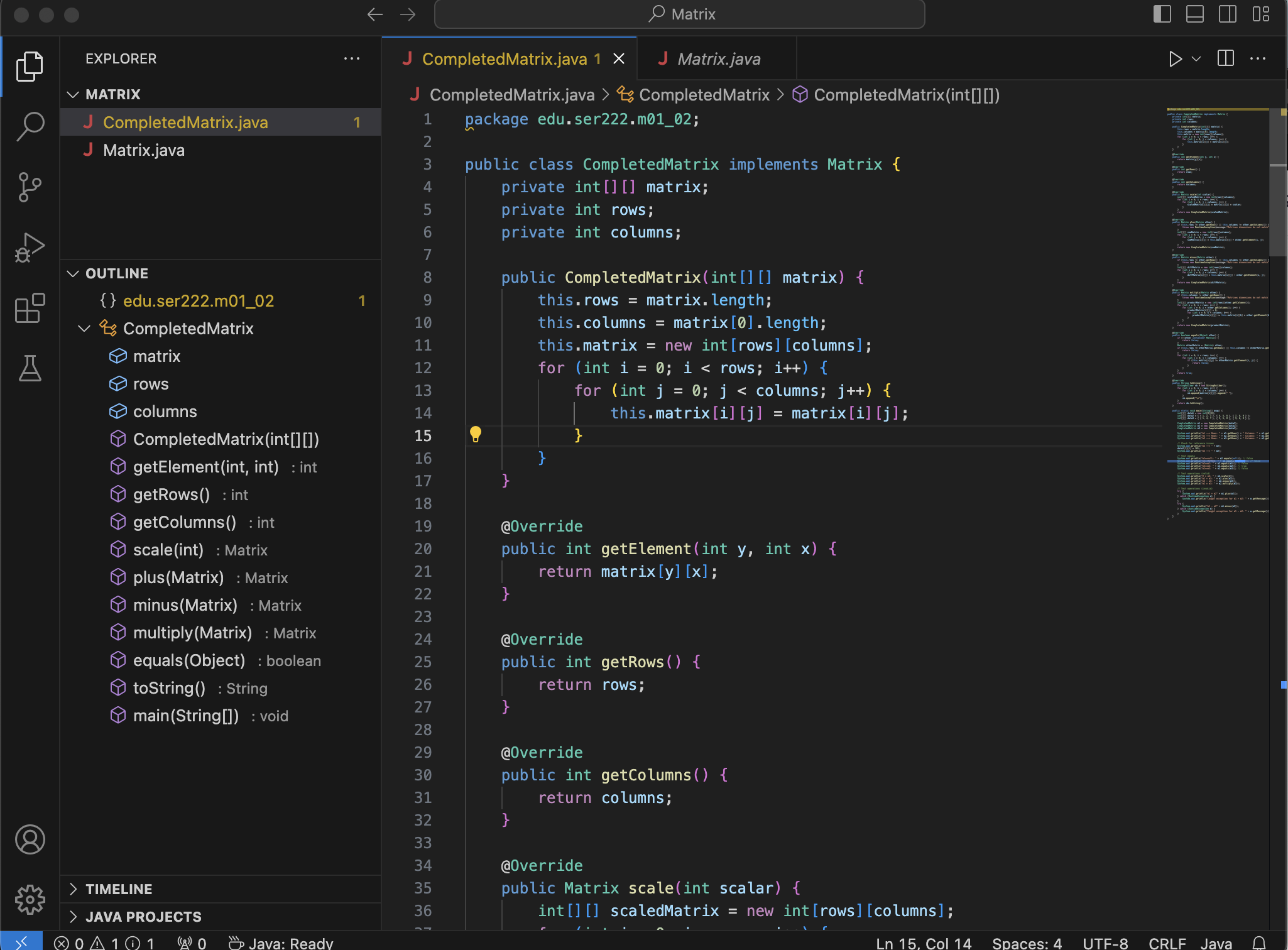The height and width of the screenshot is (950, 1288).
Task: Toggle the bottom panel layout button
Action: coord(1194,14)
